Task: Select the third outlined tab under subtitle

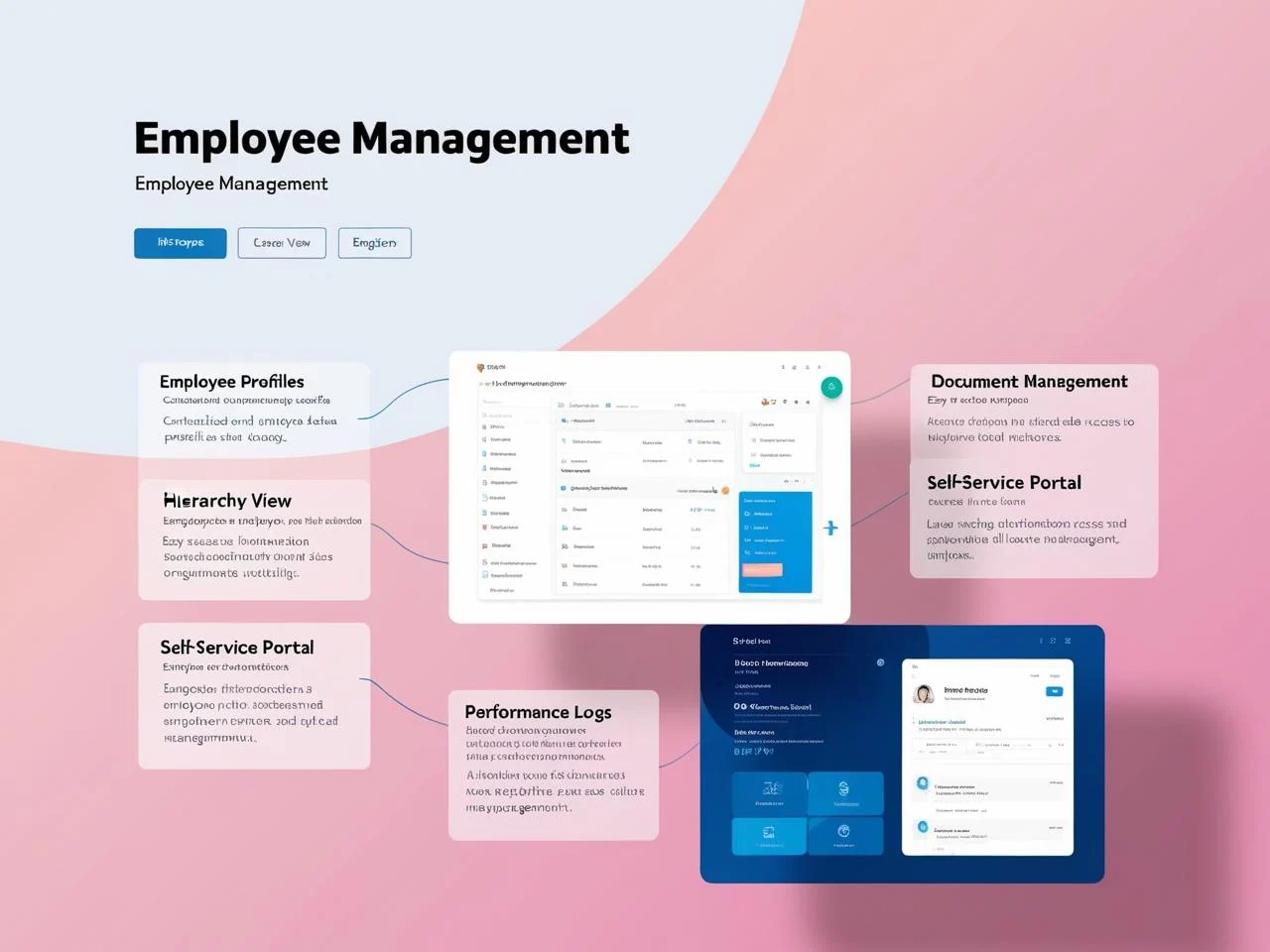Action: coord(374,243)
